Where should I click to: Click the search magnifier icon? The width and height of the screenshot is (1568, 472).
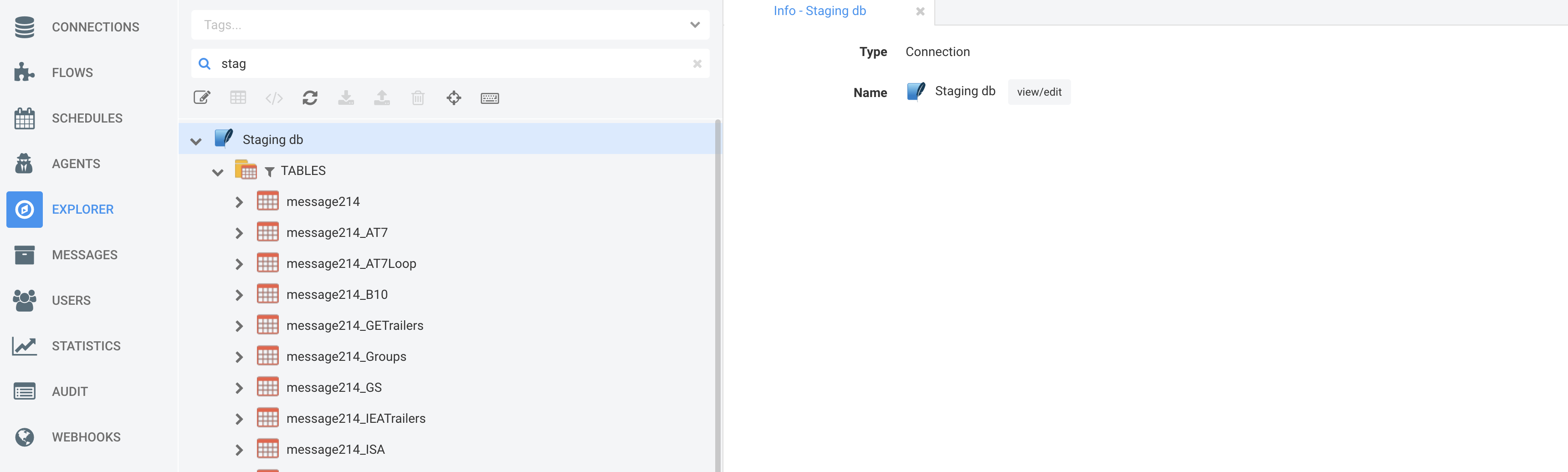click(205, 63)
